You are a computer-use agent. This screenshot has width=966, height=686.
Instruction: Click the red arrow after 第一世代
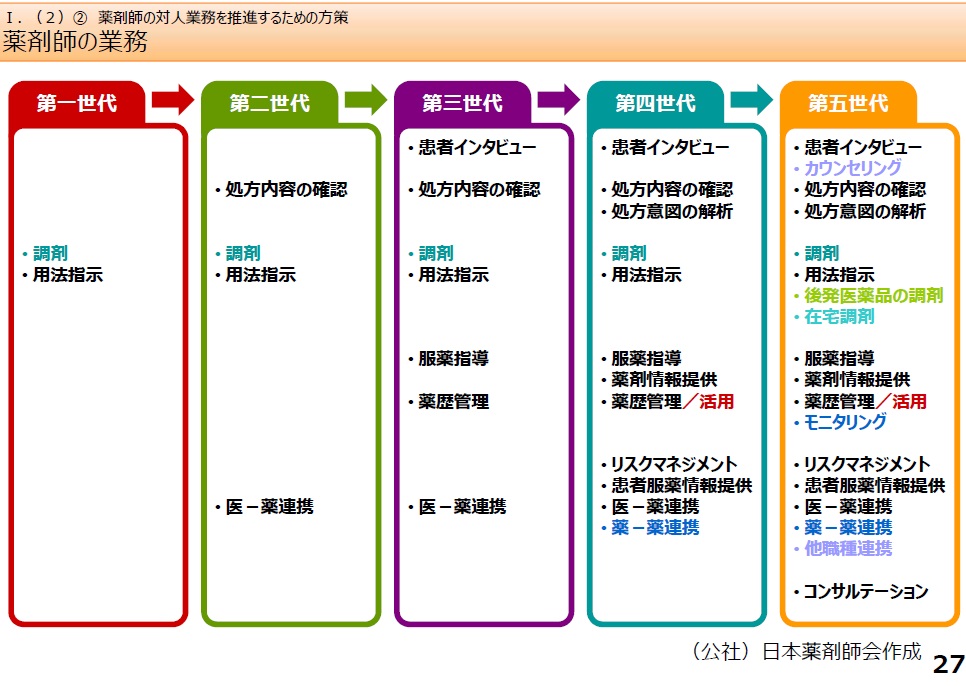click(x=173, y=99)
